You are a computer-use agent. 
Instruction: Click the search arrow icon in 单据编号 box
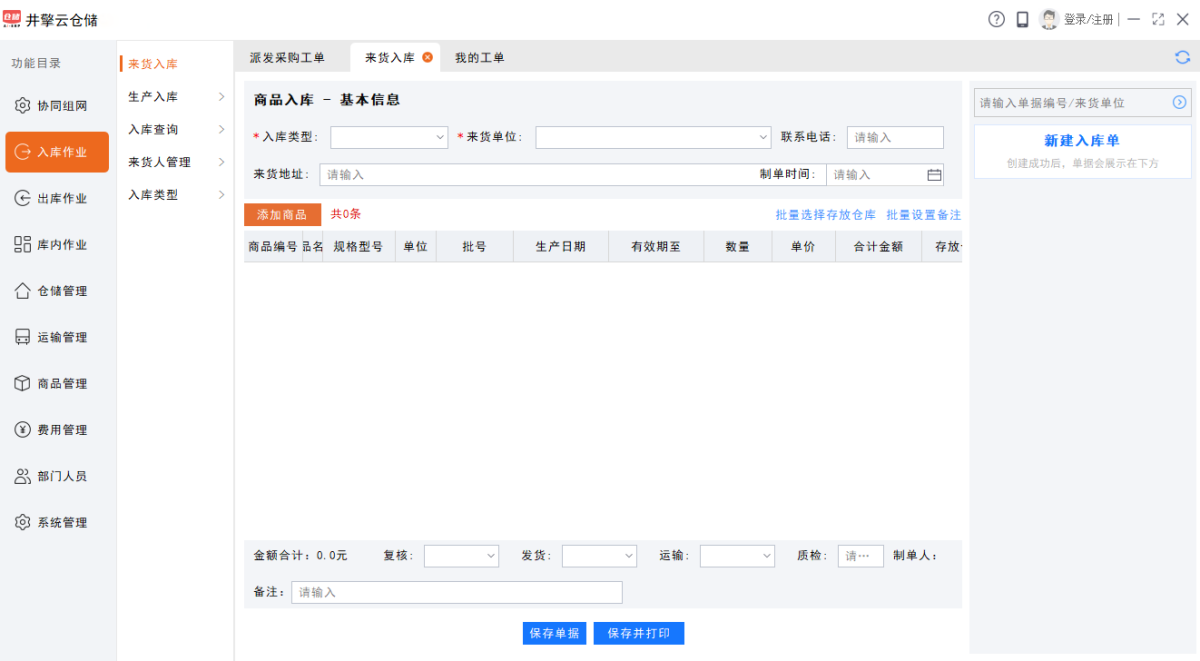coord(1179,102)
